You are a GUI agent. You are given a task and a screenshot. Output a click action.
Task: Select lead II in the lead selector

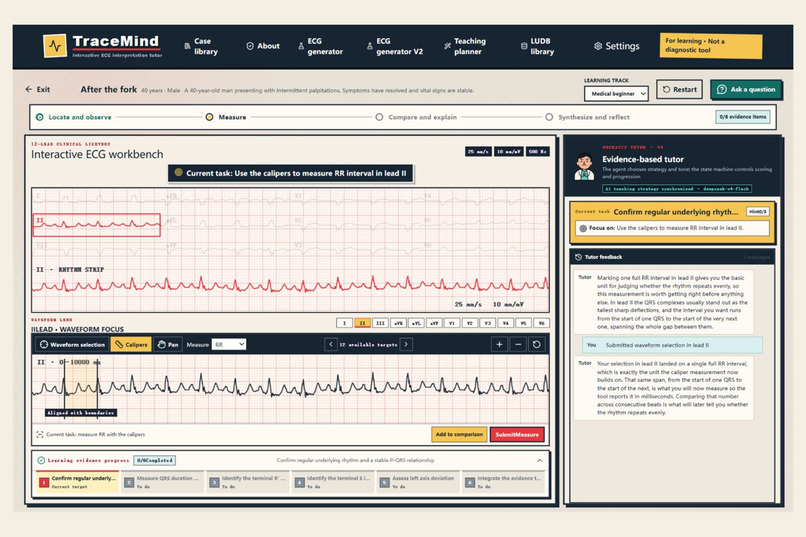(x=362, y=323)
